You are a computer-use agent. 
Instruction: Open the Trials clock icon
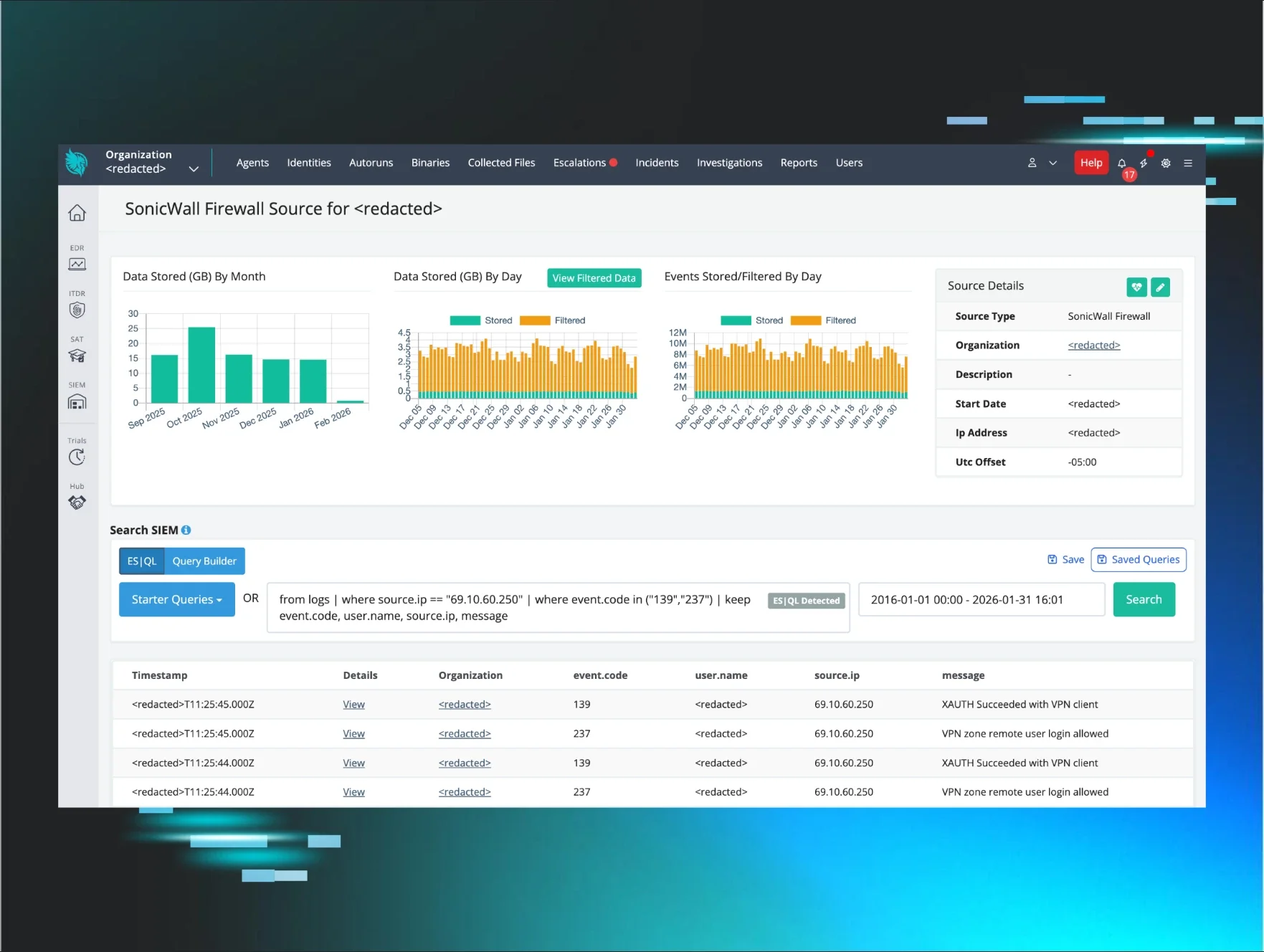point(77,457)
